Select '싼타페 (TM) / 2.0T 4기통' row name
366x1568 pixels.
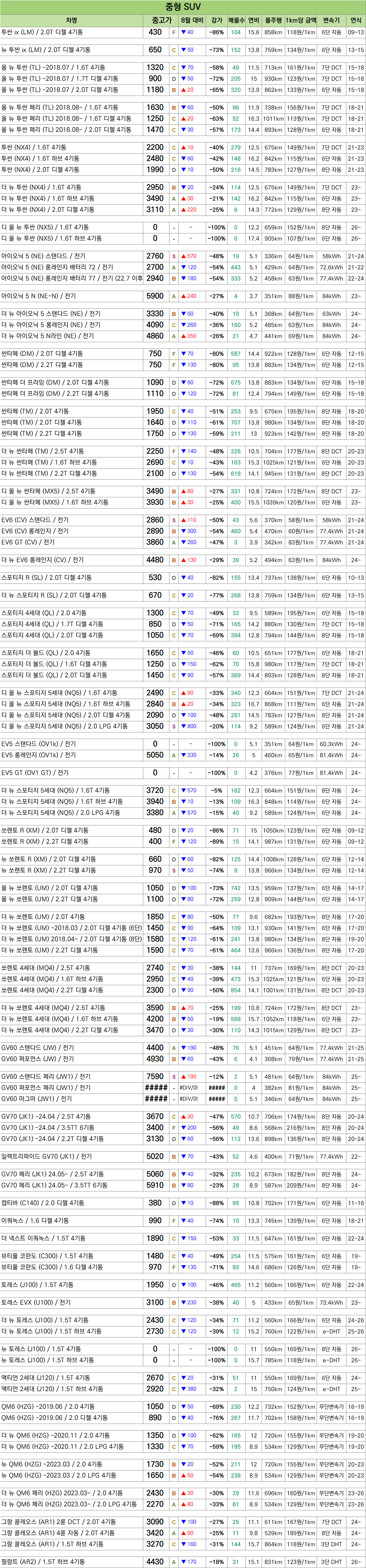pyautogui.click(x=35, y=412)
